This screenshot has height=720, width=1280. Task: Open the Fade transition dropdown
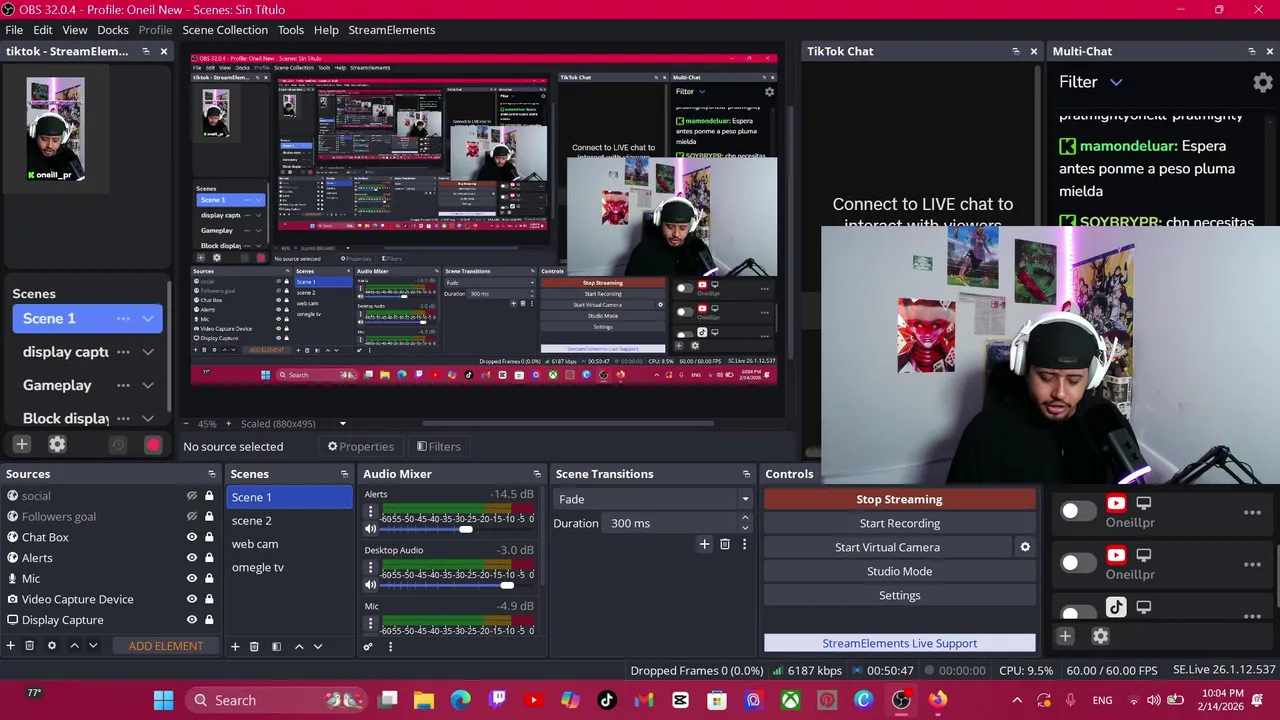pyautogui.click(x=653, y=499)
